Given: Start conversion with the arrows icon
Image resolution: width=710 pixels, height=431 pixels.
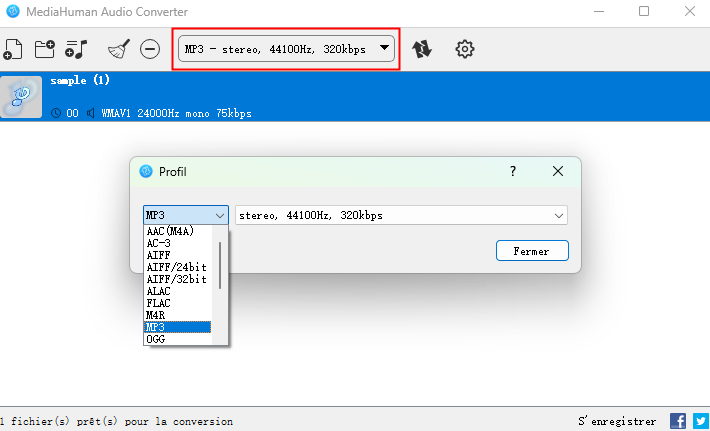Looking at the screenshot, I should (422, 49).
